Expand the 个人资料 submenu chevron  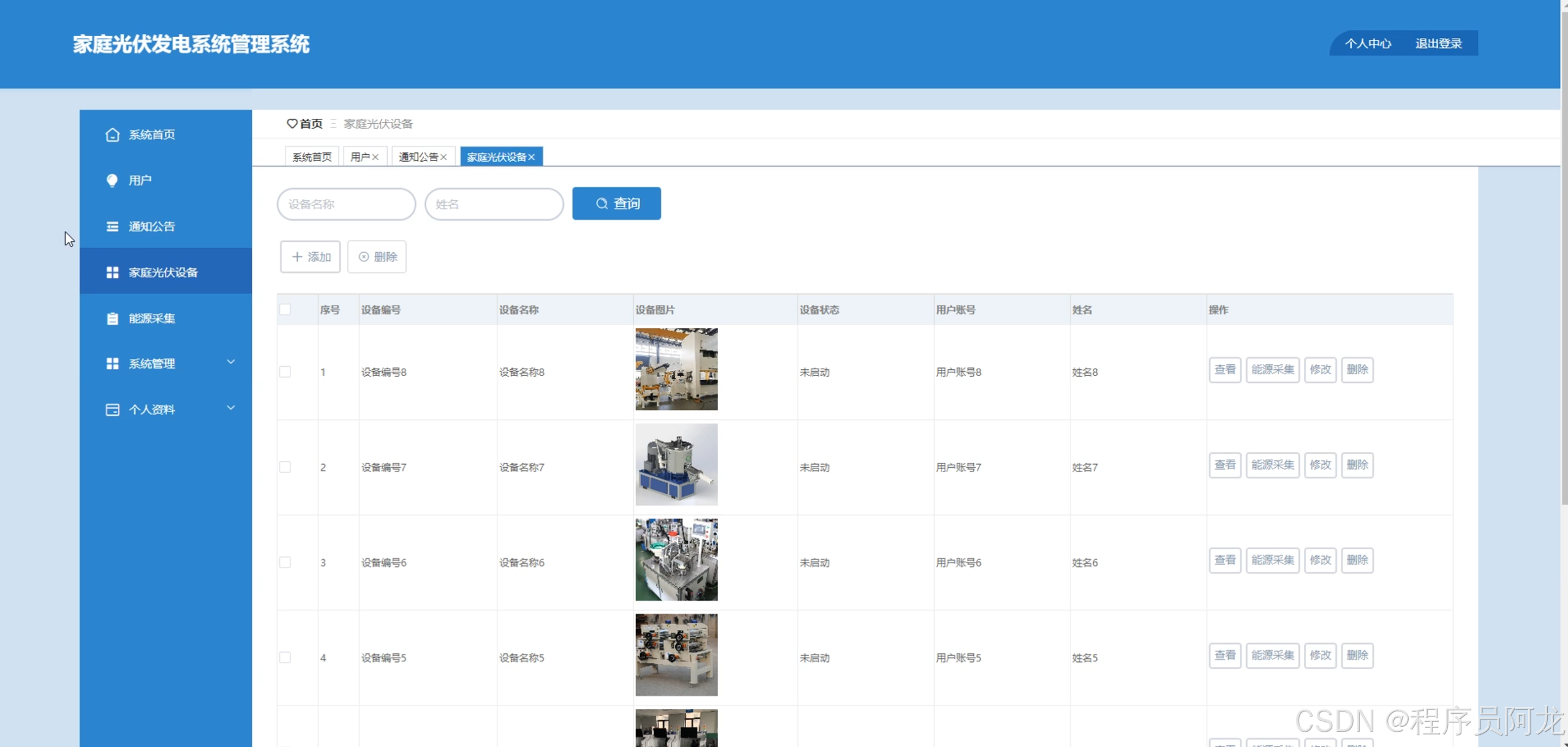231,408
